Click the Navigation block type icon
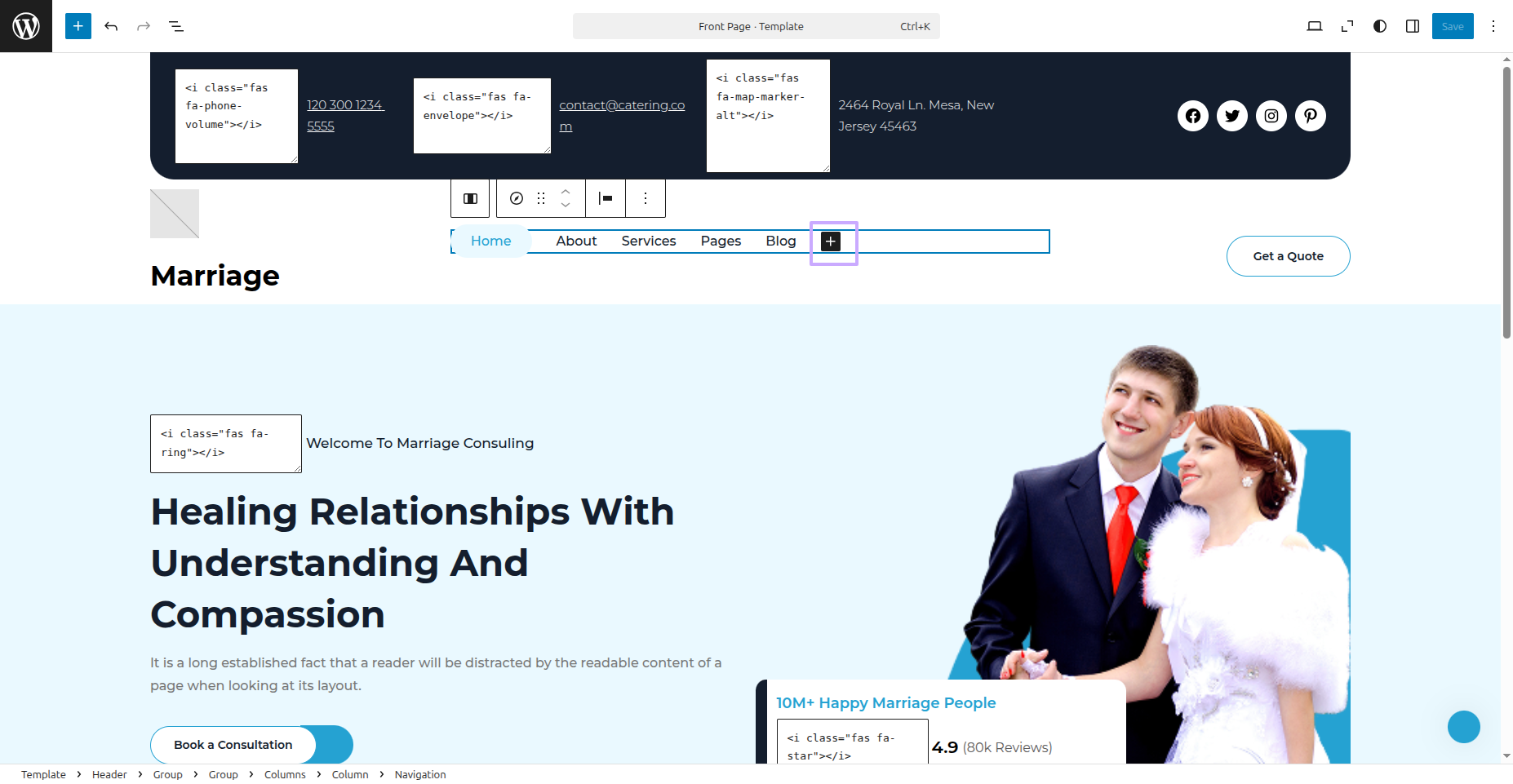1513x784 pixels. pos(517,198)
